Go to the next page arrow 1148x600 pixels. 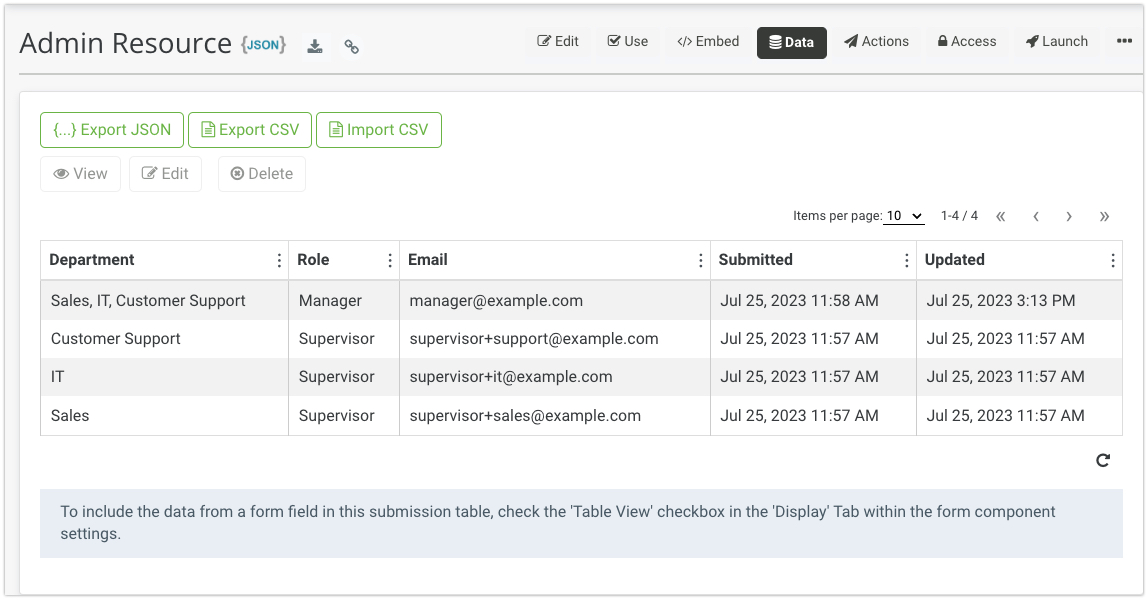point(1069,216)
